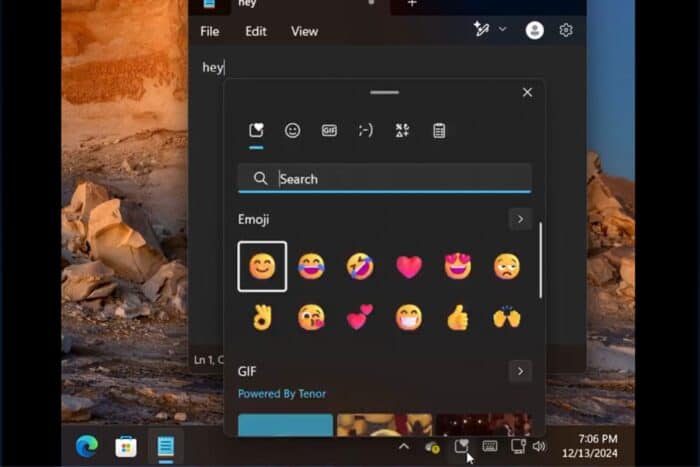Grab the emoji panel top drag handle
Viewport: 700px width, 467px height.
(384, 92)
